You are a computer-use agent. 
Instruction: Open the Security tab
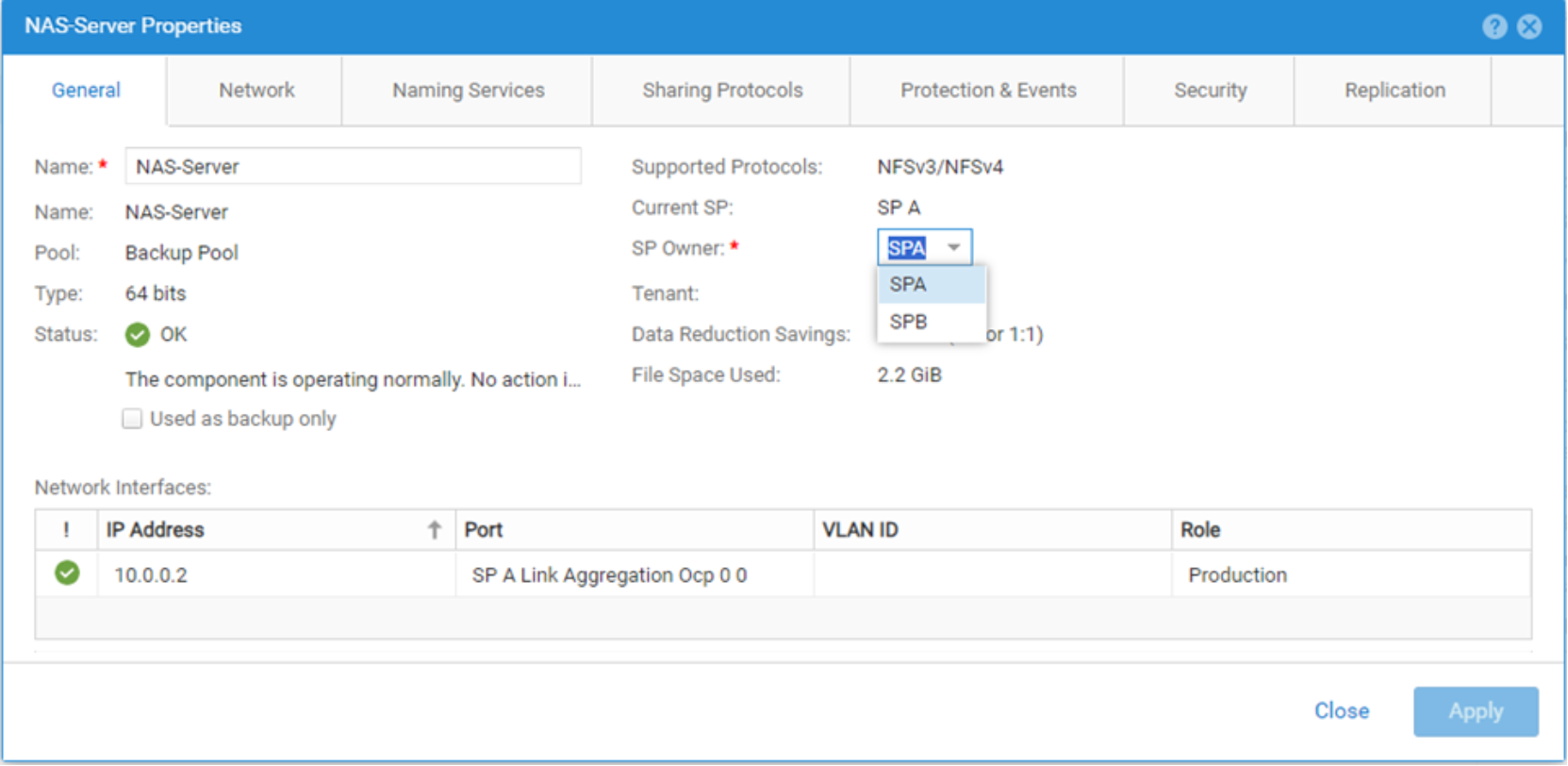click(x=1210, y=91)
